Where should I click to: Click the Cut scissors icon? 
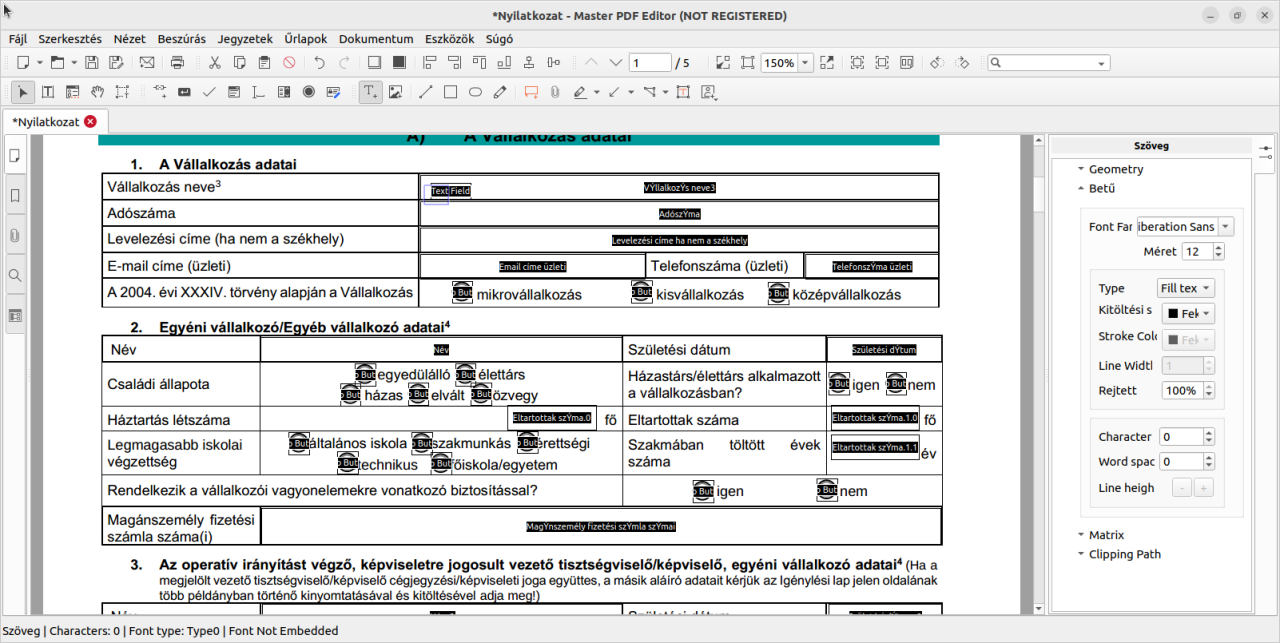point(214,62)
